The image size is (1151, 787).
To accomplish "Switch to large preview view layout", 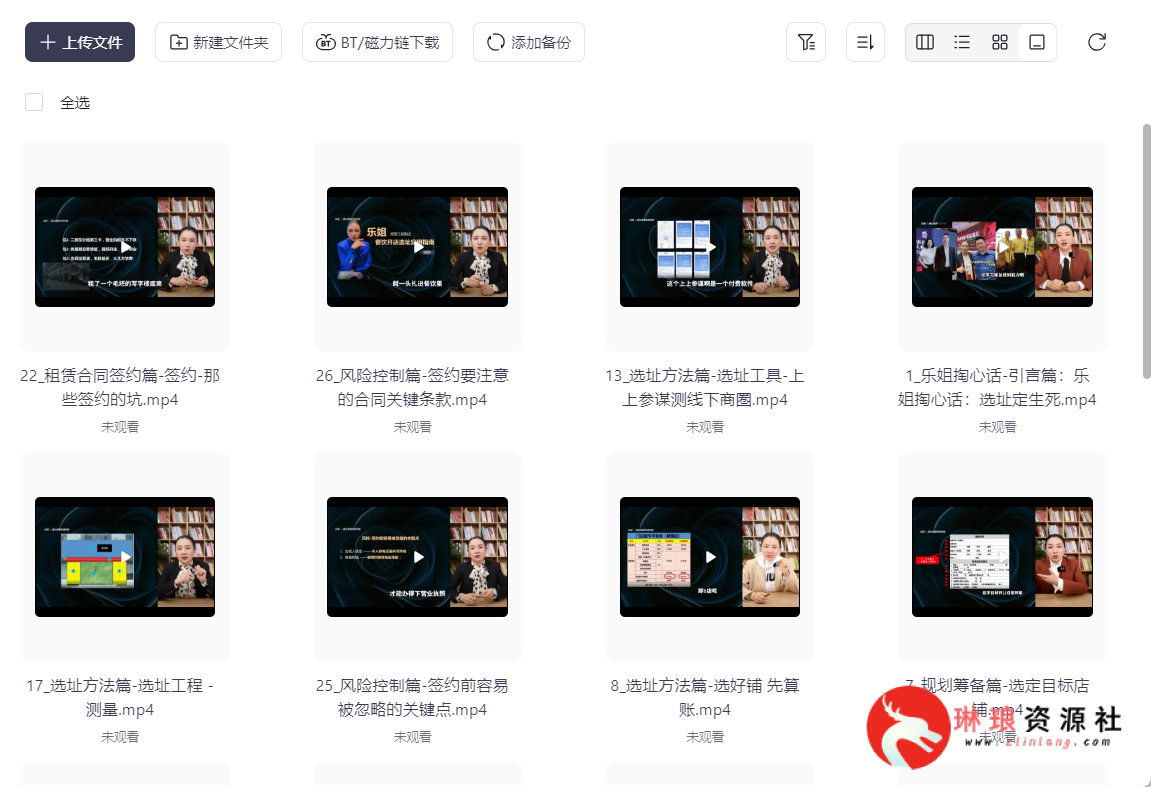I will coord(1037,42).
